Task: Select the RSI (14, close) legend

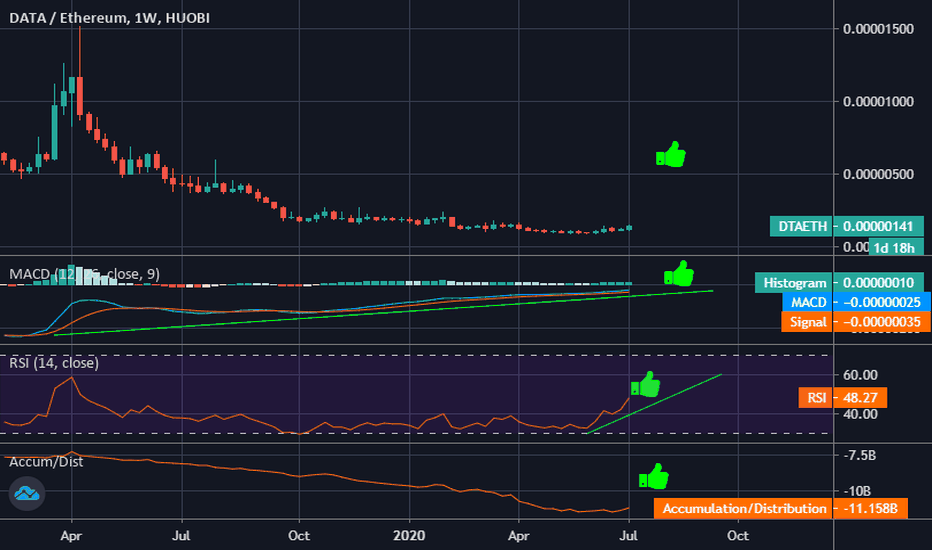Action: [54, 363]
